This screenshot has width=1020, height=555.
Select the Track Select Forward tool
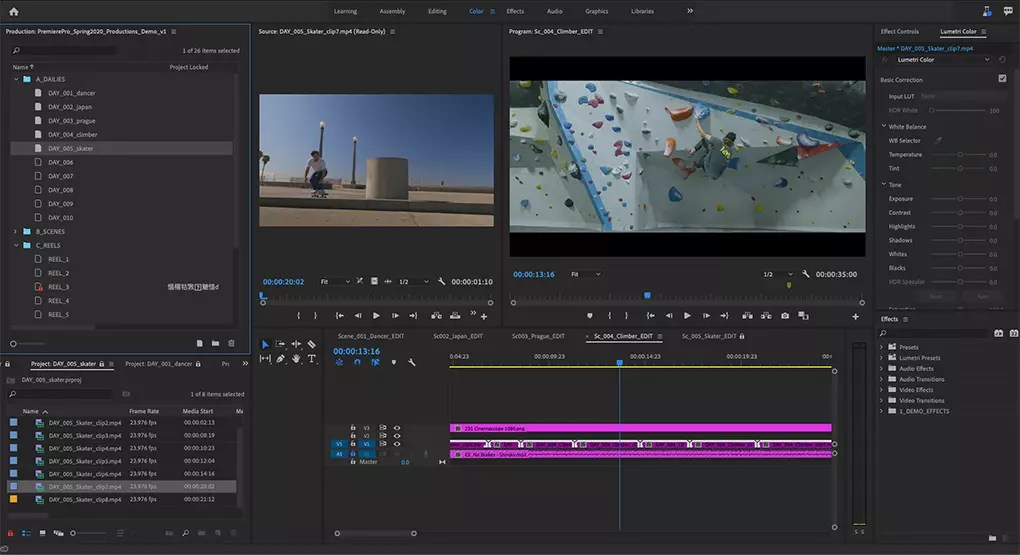point(280,344)
